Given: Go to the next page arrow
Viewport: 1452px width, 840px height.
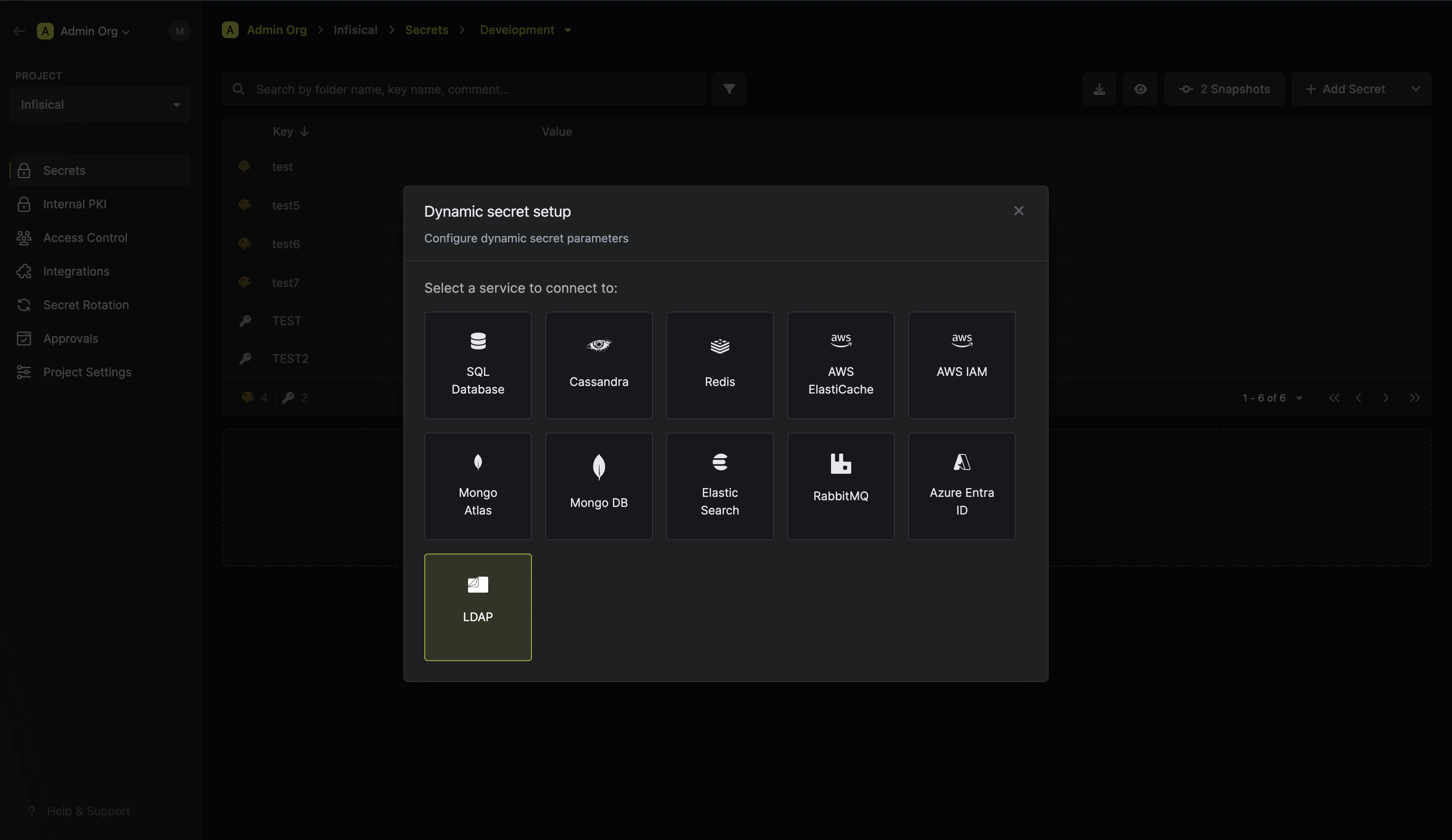Looking at the screenshot, I should coord(1386,398).
